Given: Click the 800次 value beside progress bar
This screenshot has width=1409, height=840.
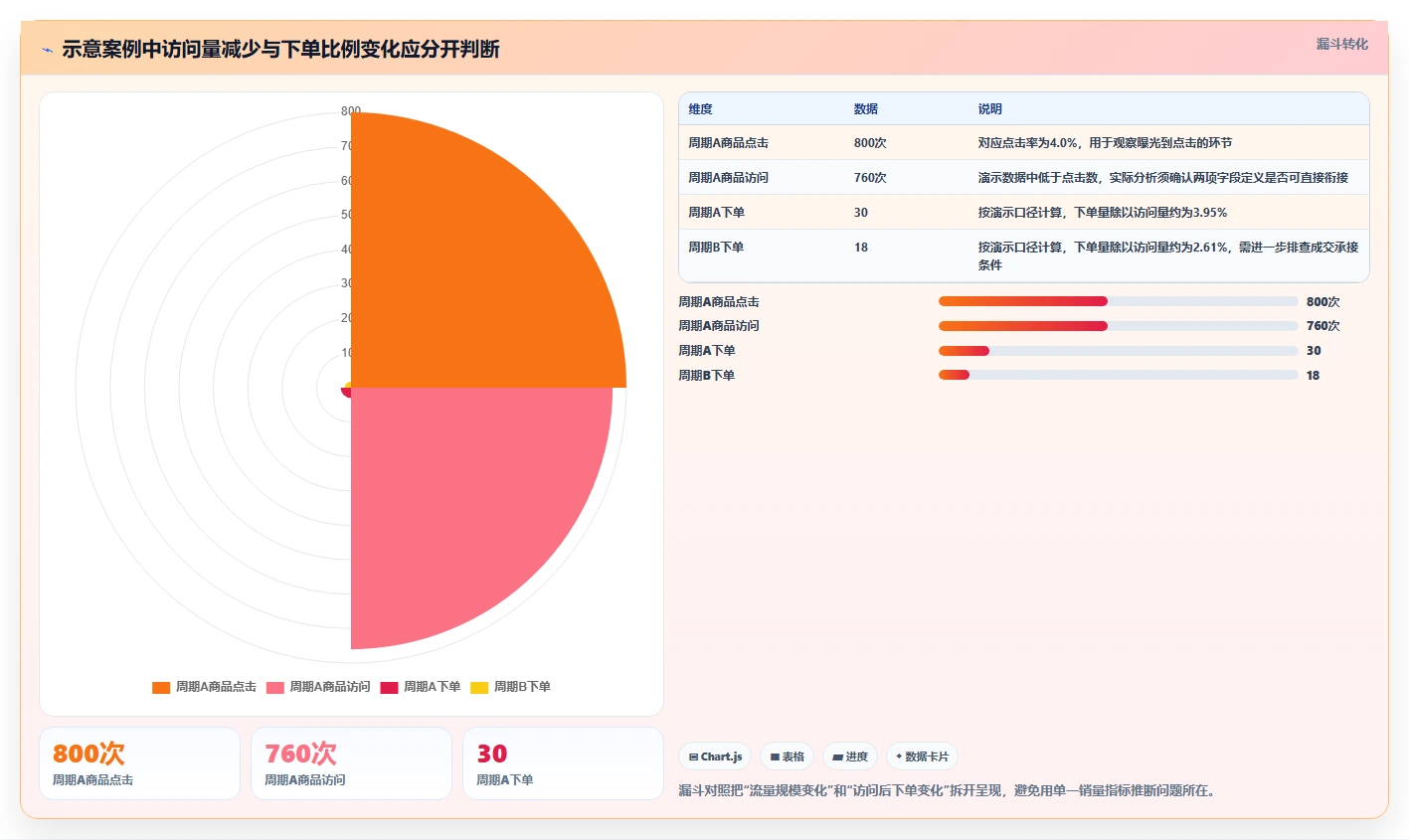Looking at the screenshot, I should pos(1323,302).
